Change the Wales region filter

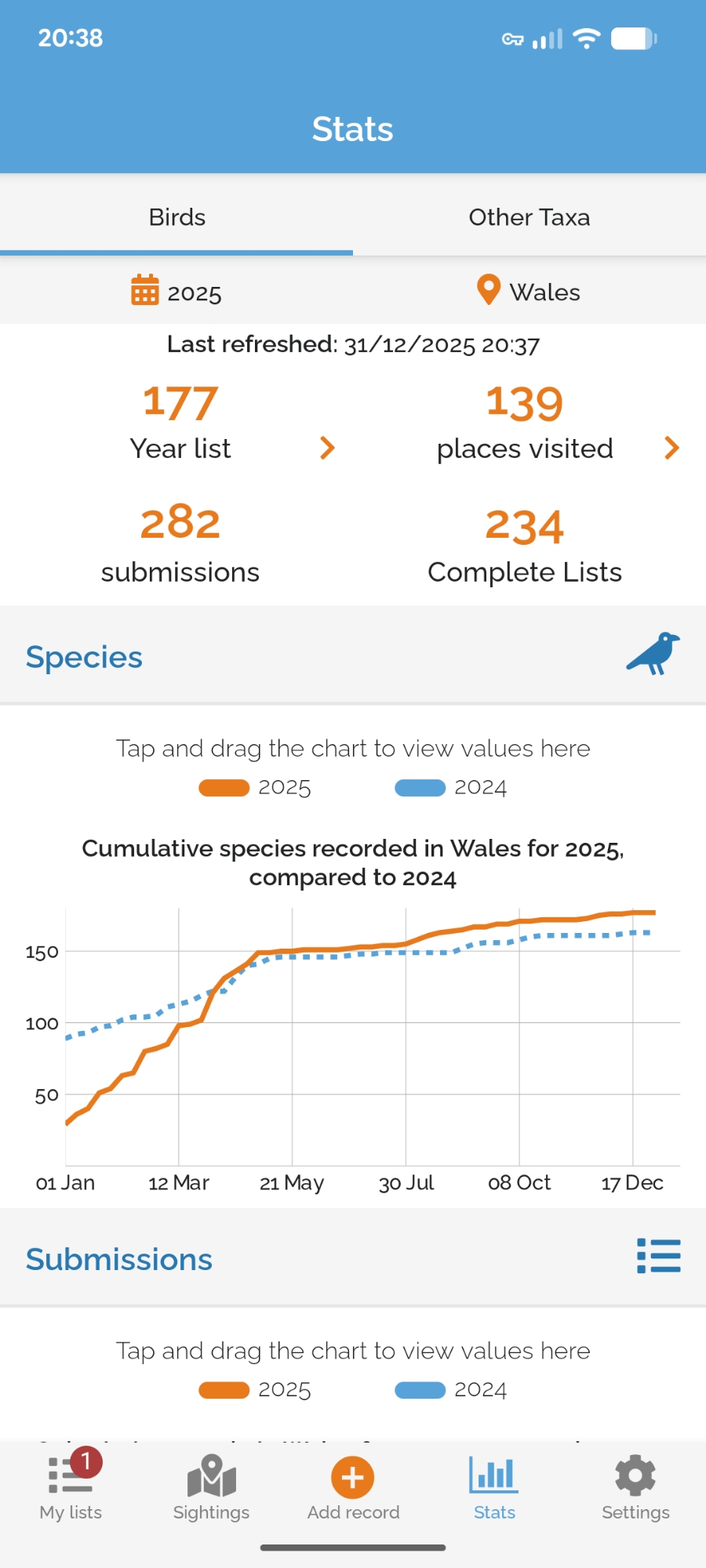544,292
